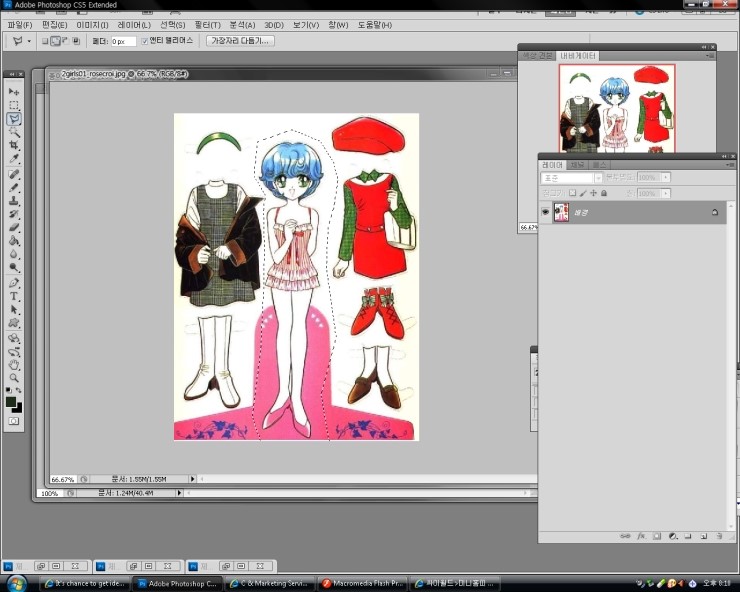The image size is (740, 592).
Task: Switch to the paths tab in layers panel
Action: (599, 165)
